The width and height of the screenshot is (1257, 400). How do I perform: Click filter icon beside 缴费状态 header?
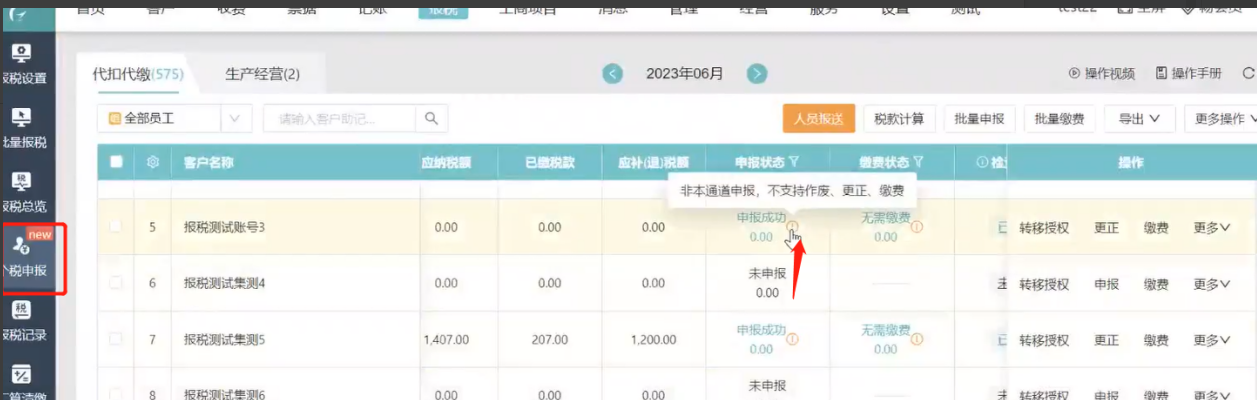pyautogui.click(x=917, y=162)
